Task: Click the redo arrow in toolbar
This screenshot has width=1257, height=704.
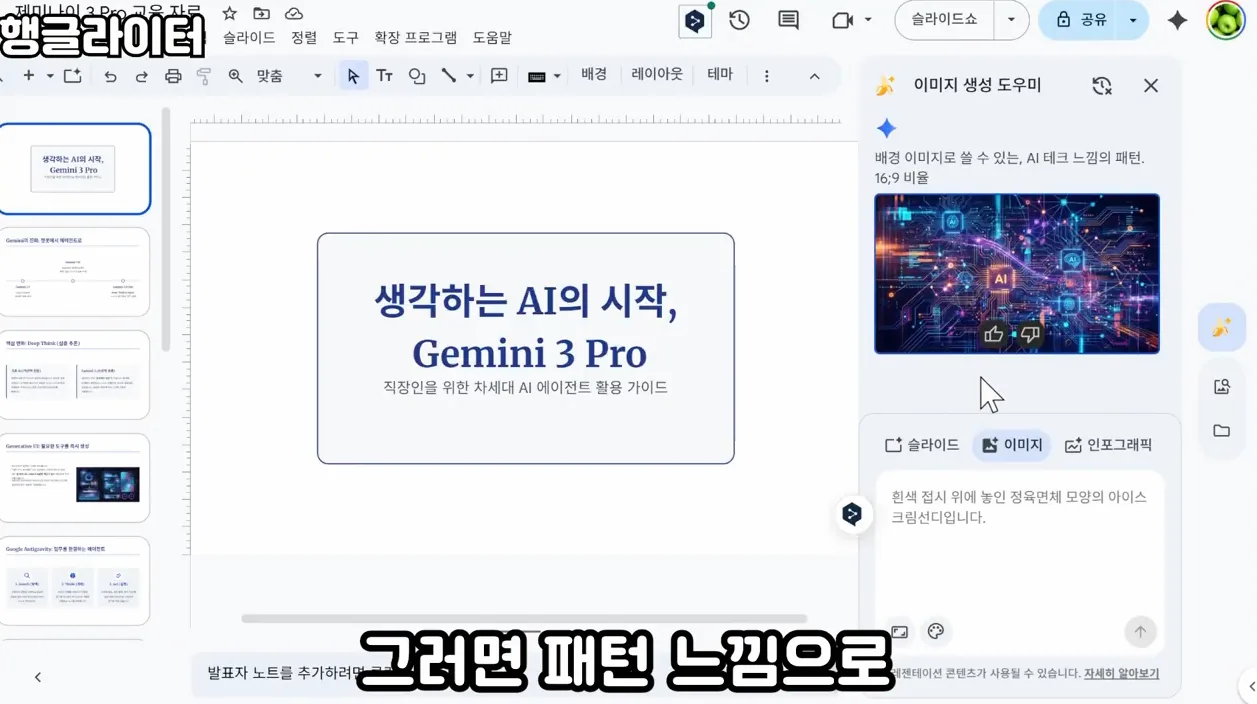Action: coord(141,76)
